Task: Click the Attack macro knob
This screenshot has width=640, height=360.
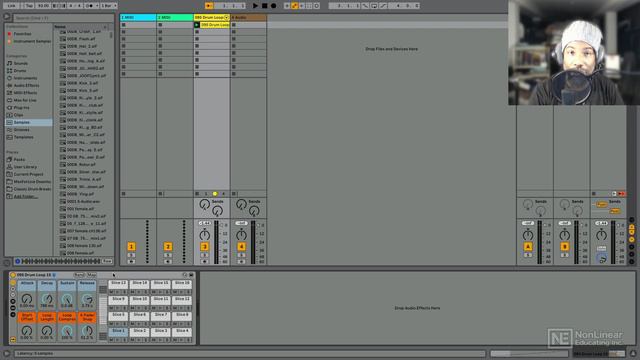Action: click(27, 299)
